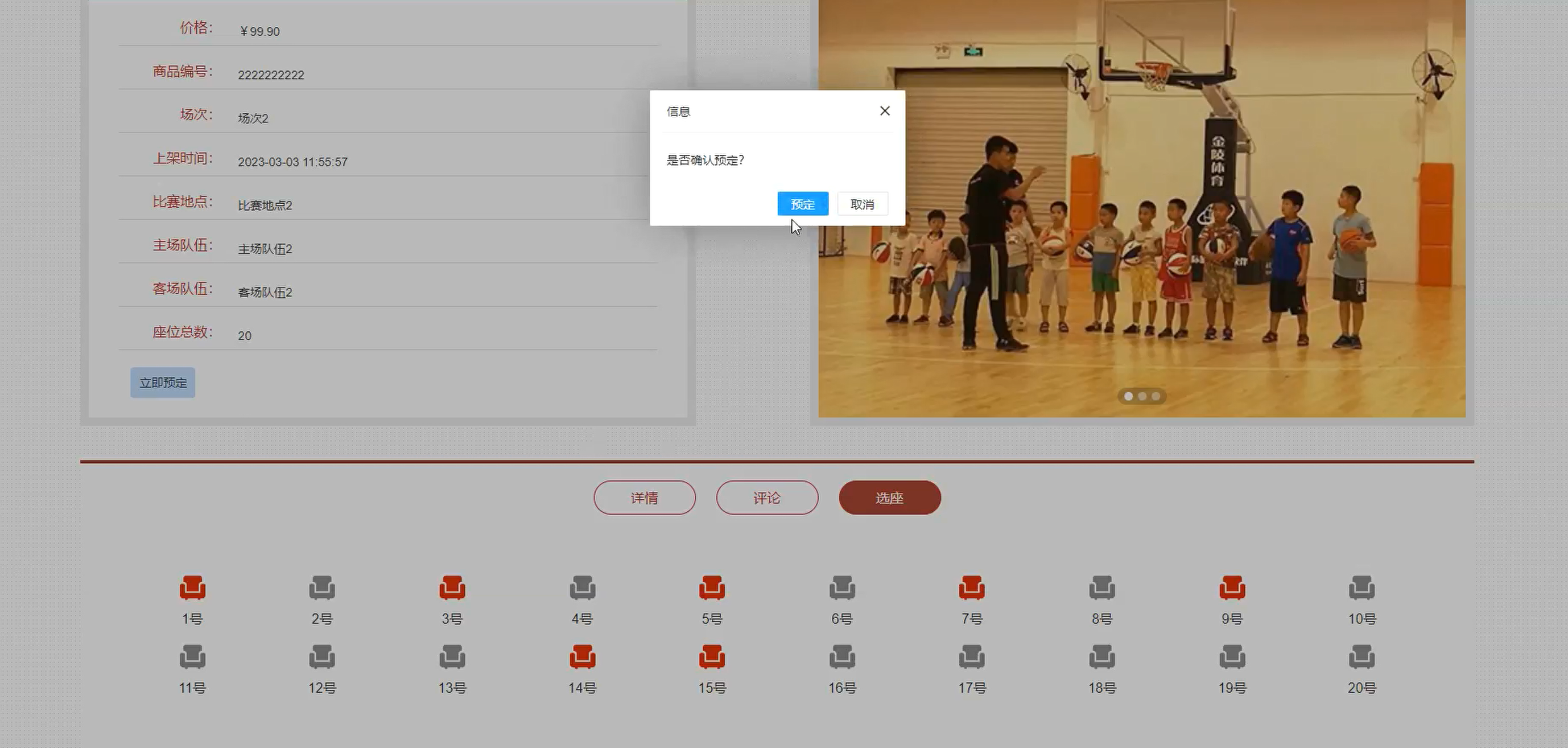Select red seat icon 15号
This screenshot has width=1568, height=748.
712,656
